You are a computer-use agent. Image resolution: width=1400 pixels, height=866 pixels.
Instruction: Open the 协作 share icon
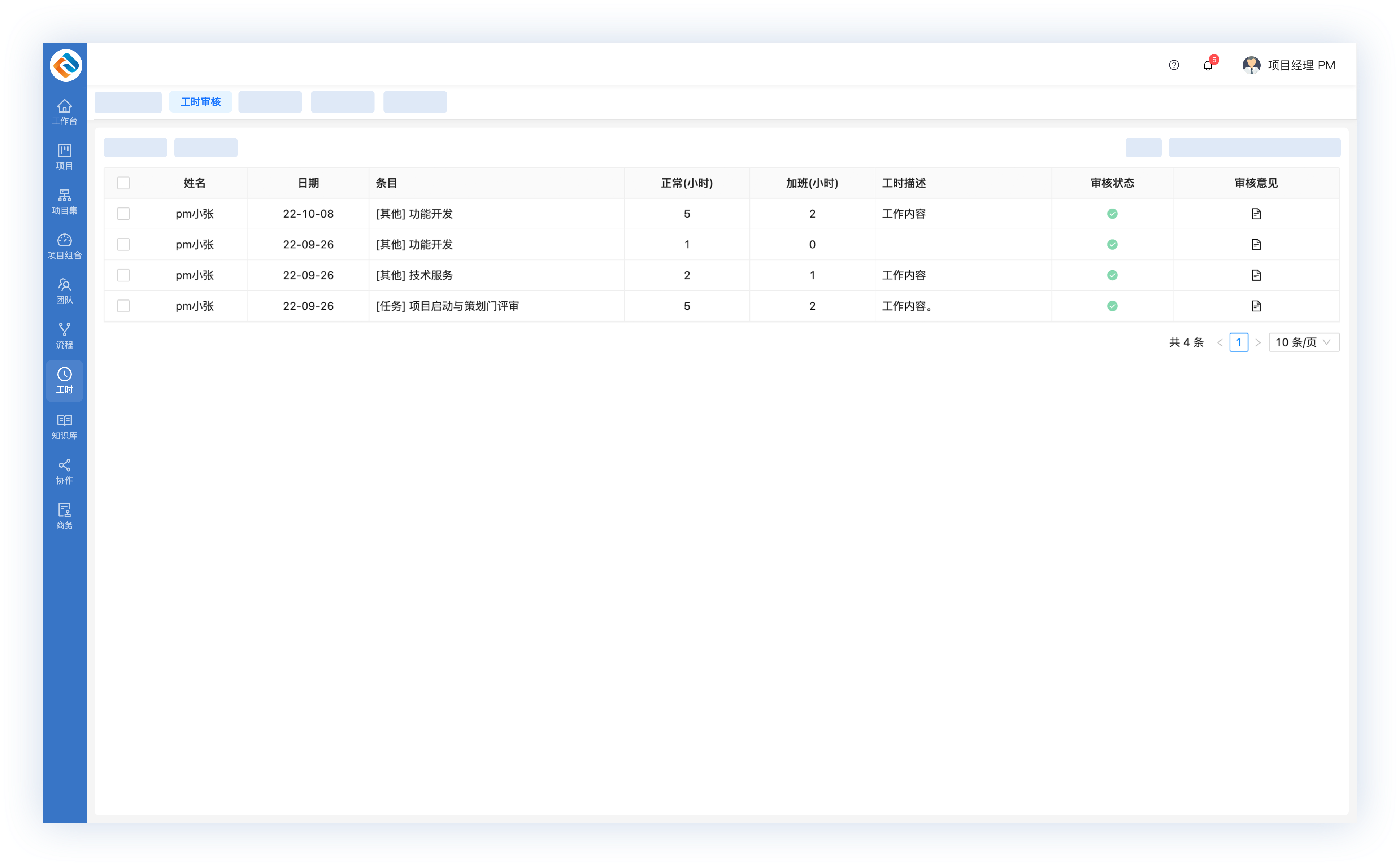pos(64,471)
